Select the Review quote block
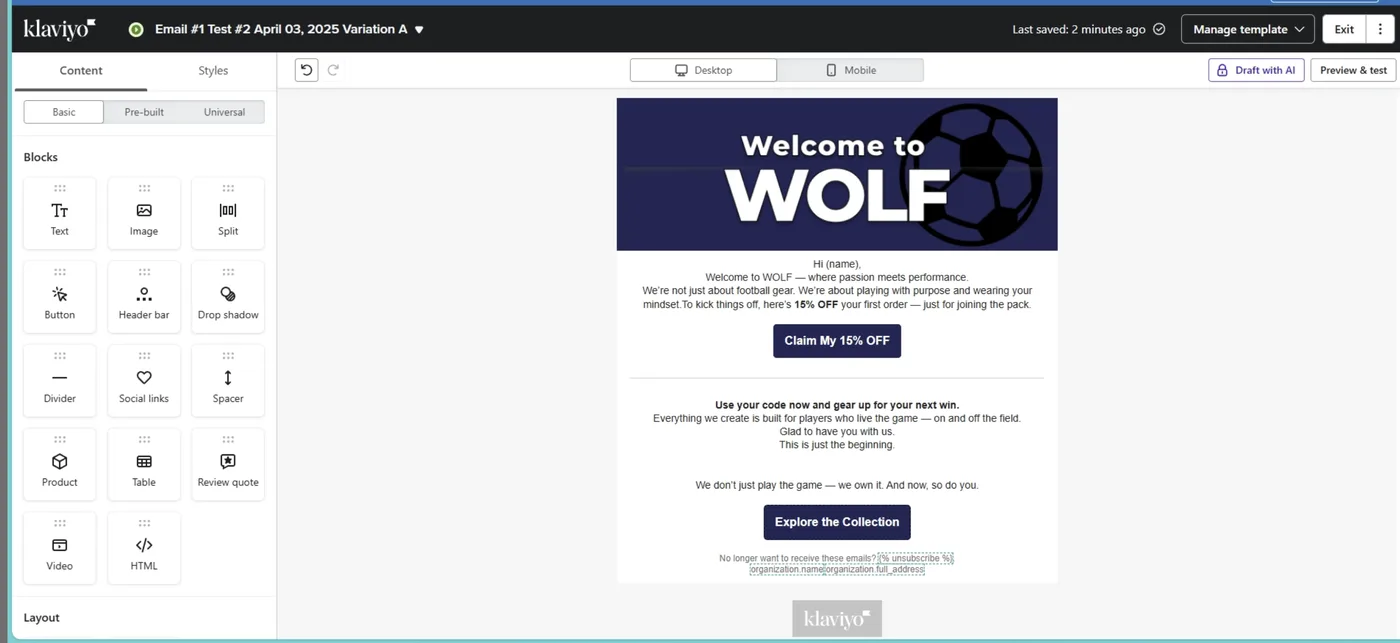The width and height of the screenshot is (1400, 643). pyautogui.click(x=228, y=465)
